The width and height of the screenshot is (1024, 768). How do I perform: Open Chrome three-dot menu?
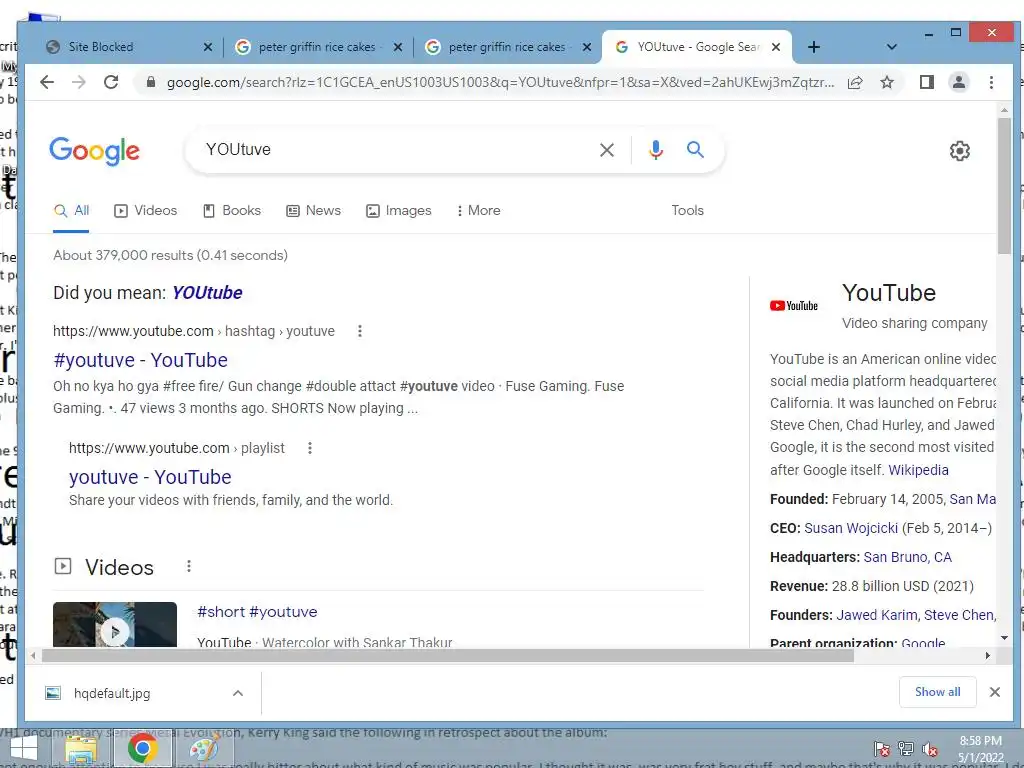[x=991, y=82]
